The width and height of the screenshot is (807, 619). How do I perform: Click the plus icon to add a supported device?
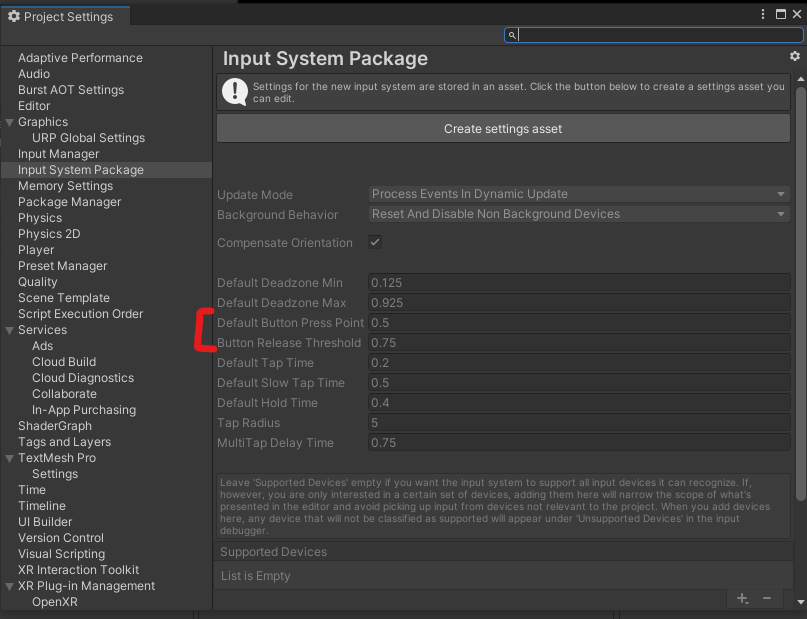pos(742,598)
